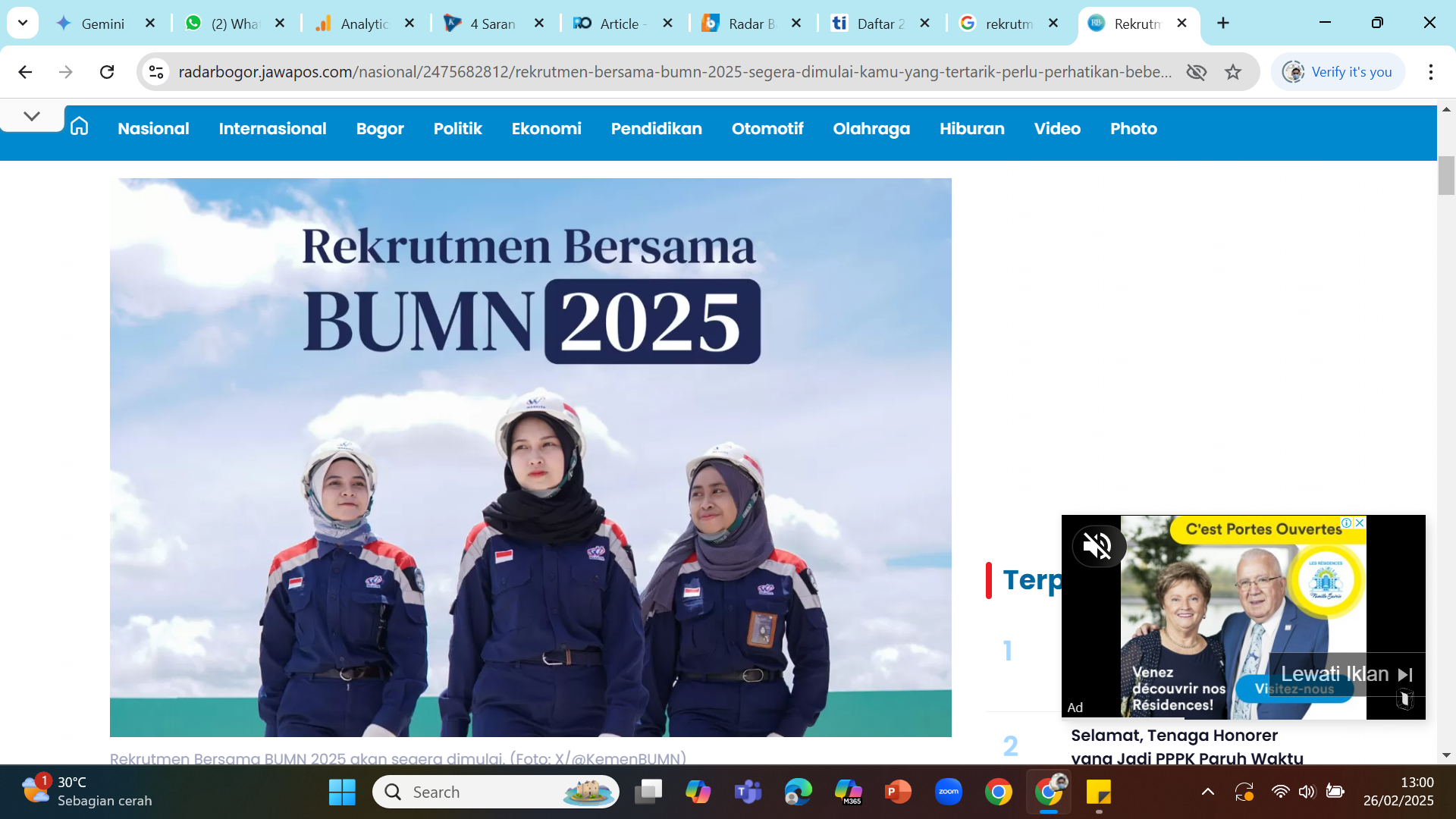Close the Analytics tab

coord(409,24)
